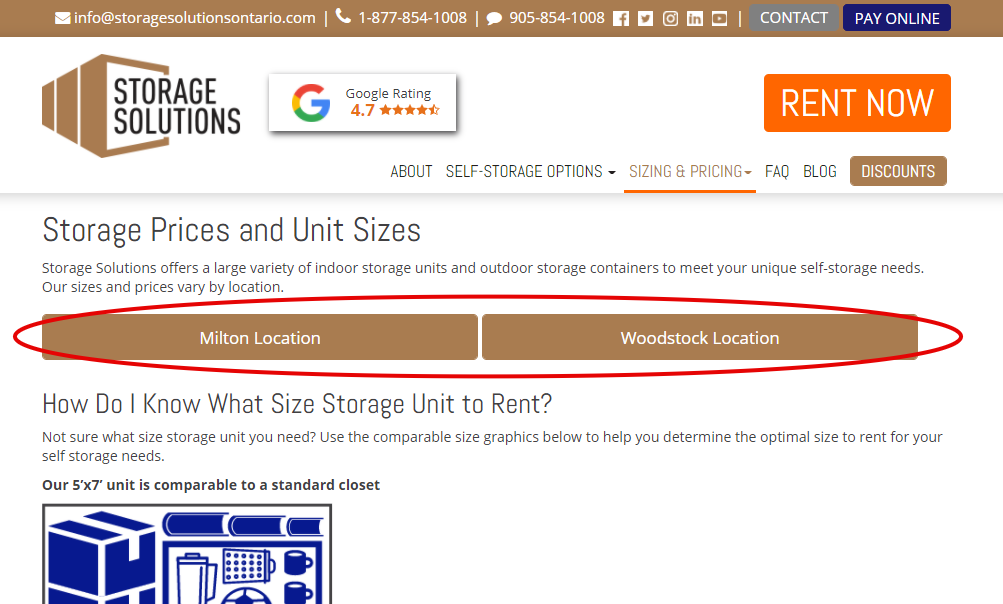Image resolution: width=1003 pixels, height=604 pixels.
Task: Click the phone handset icon
Action: [344, 17]
